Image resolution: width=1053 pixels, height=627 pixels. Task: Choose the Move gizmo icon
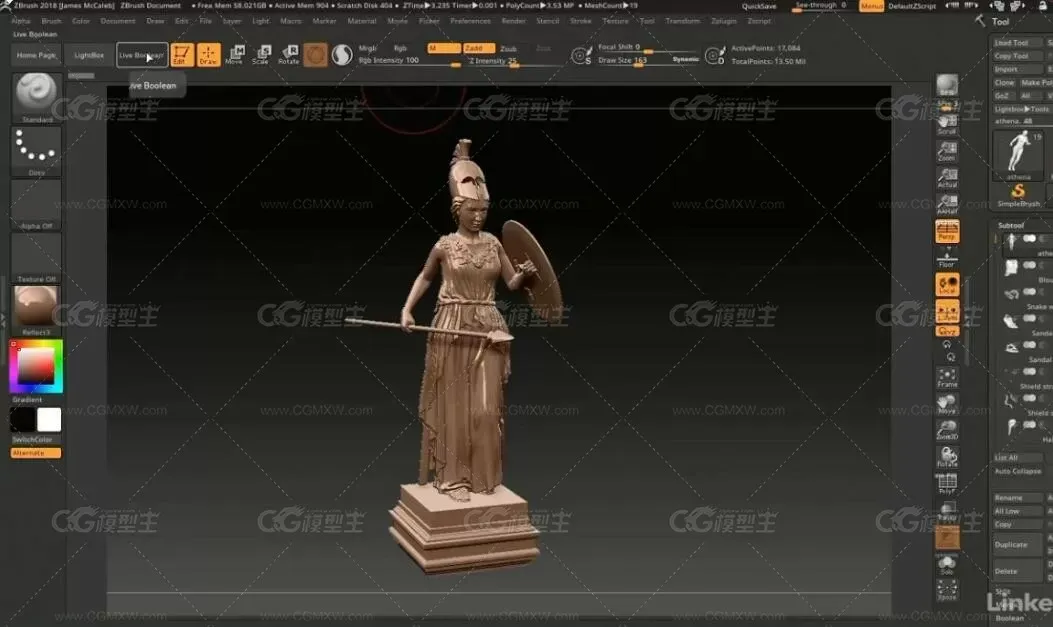pyautogui.click(x=235, y=54)
